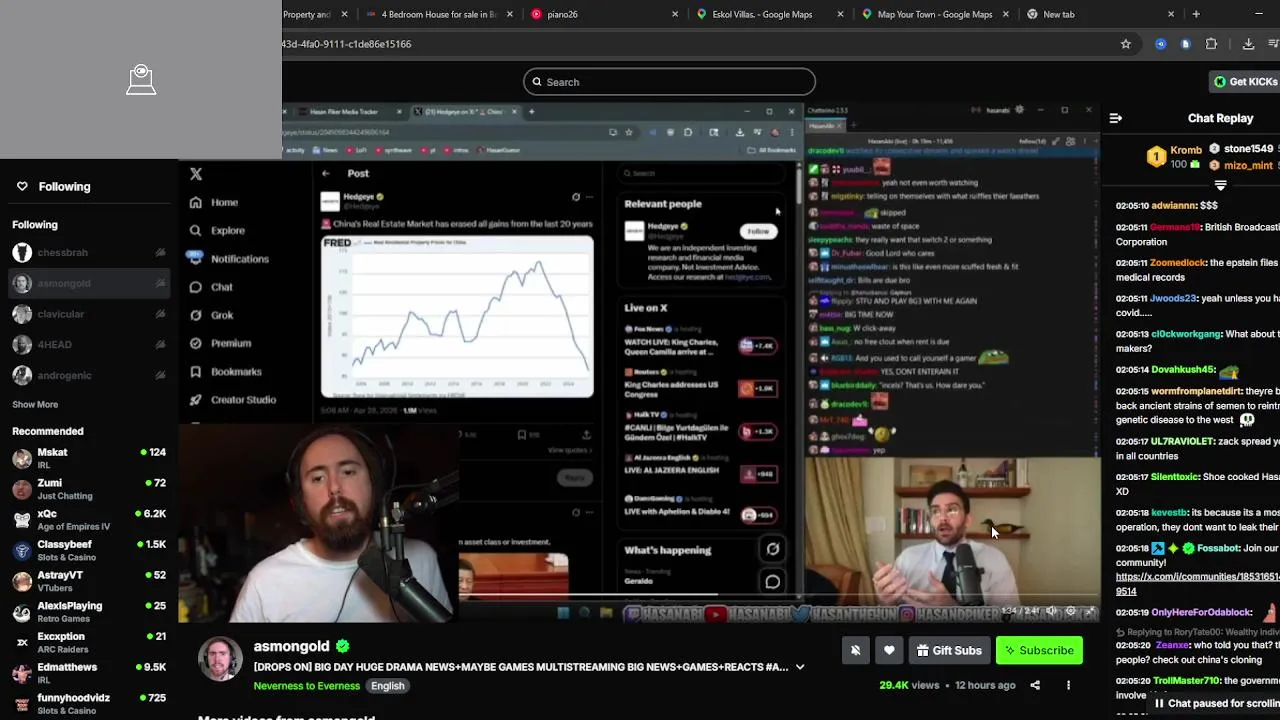This screenshot has width=1280, height=720.
Task: Open asmongold's profile avatar below the video
Action: coord(220,659)
